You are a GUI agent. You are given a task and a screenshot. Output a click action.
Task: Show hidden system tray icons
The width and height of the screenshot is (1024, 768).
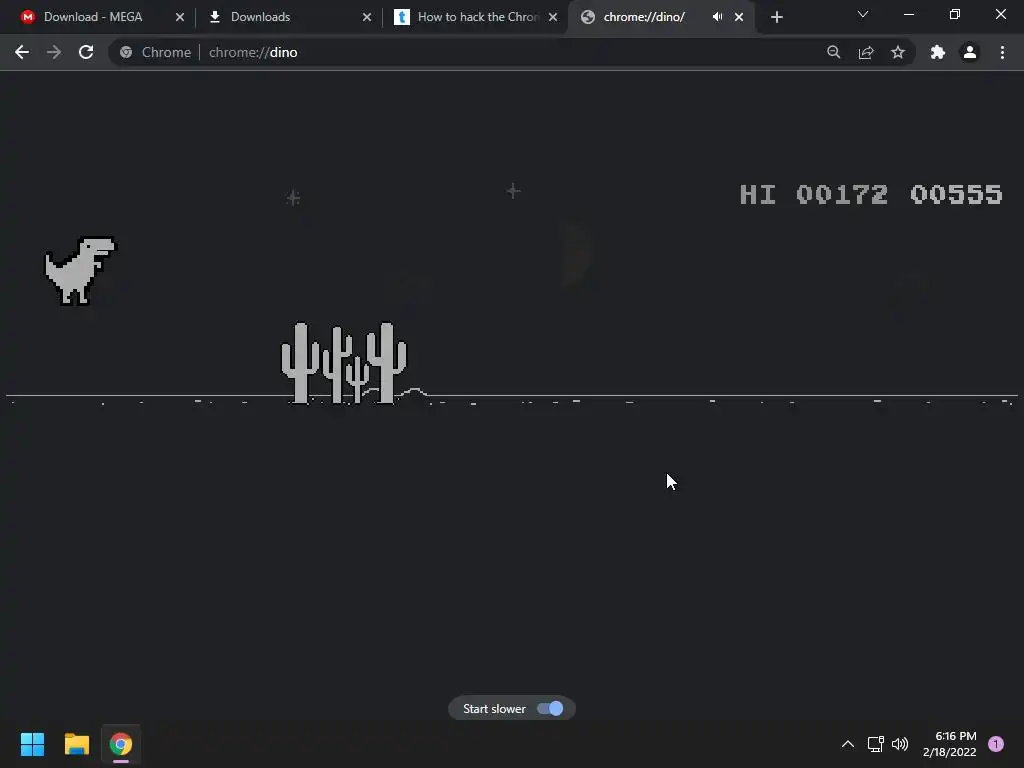[x=848, y=744]
